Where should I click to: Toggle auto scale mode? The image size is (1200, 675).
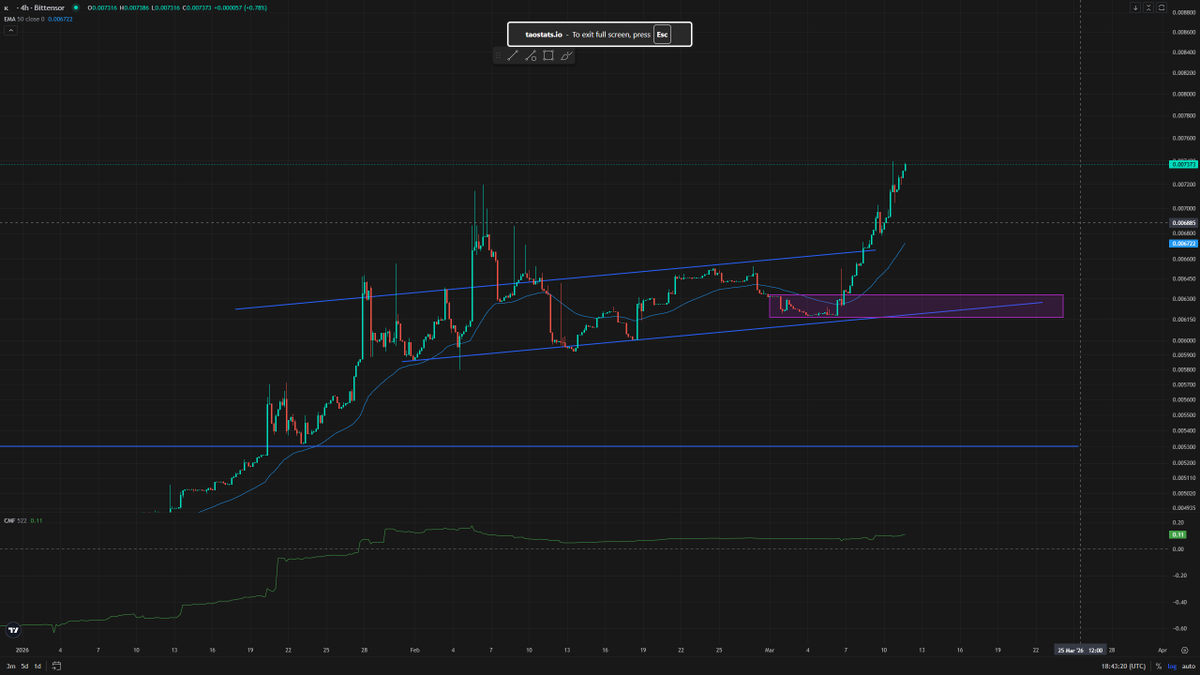click(x=1188, y=666)
